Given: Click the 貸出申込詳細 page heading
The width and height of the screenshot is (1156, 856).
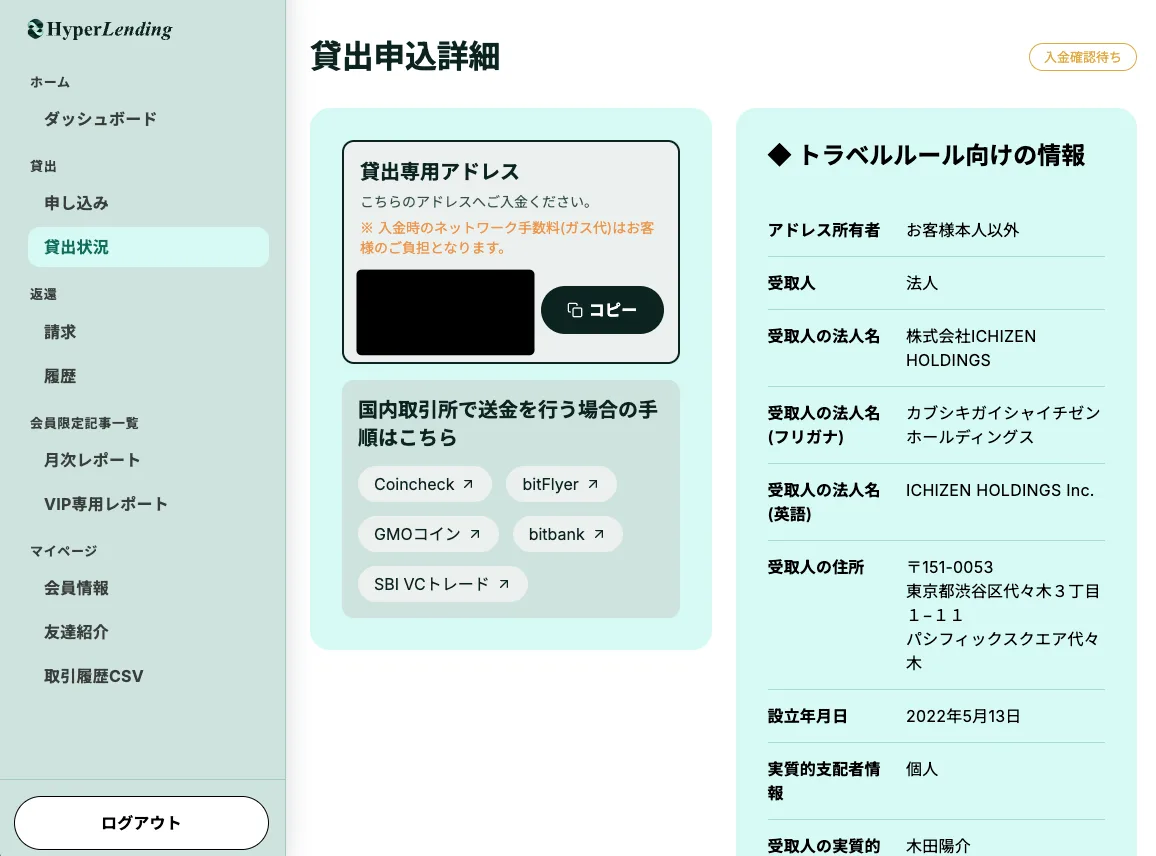Looking at the screenshot, I should 405,57.
